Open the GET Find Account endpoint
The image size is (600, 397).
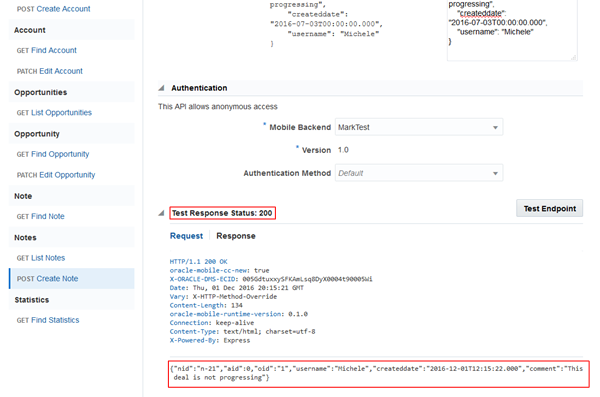click(x=47, y=50)
